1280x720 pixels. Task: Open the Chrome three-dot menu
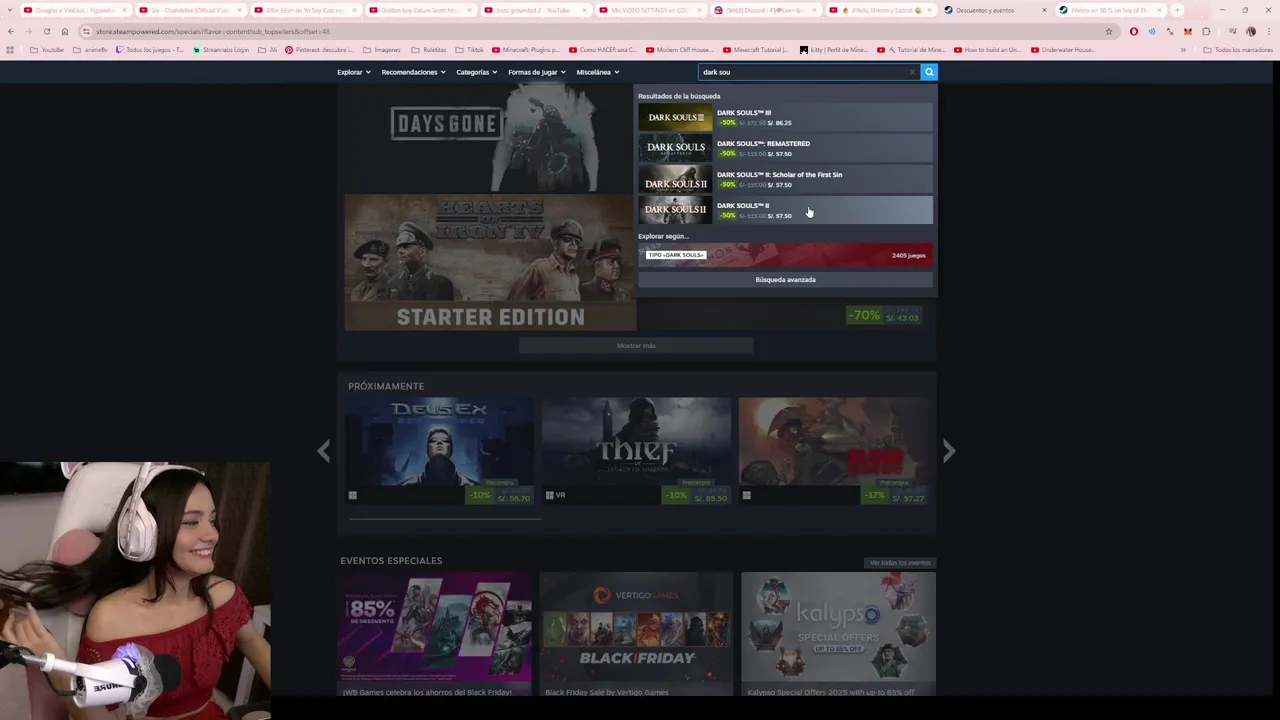point(1268,31)
